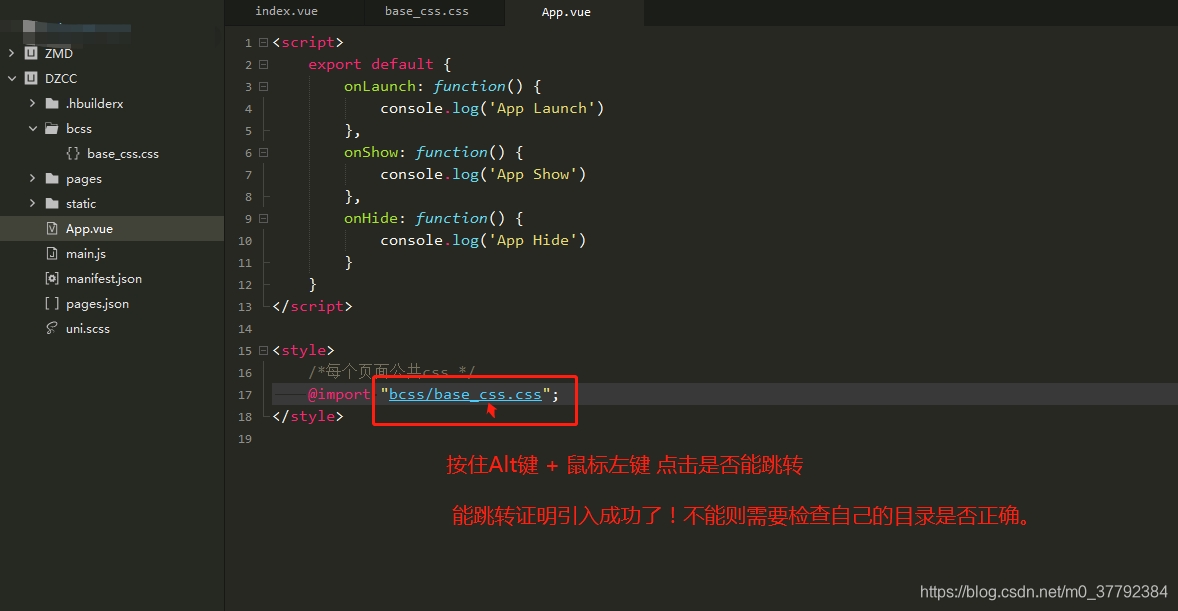Viewport: 1178px width, 611px height.
Task: Switch to the base_css.css editor tab
Action: pyautogui.click(x=427, y=11)
